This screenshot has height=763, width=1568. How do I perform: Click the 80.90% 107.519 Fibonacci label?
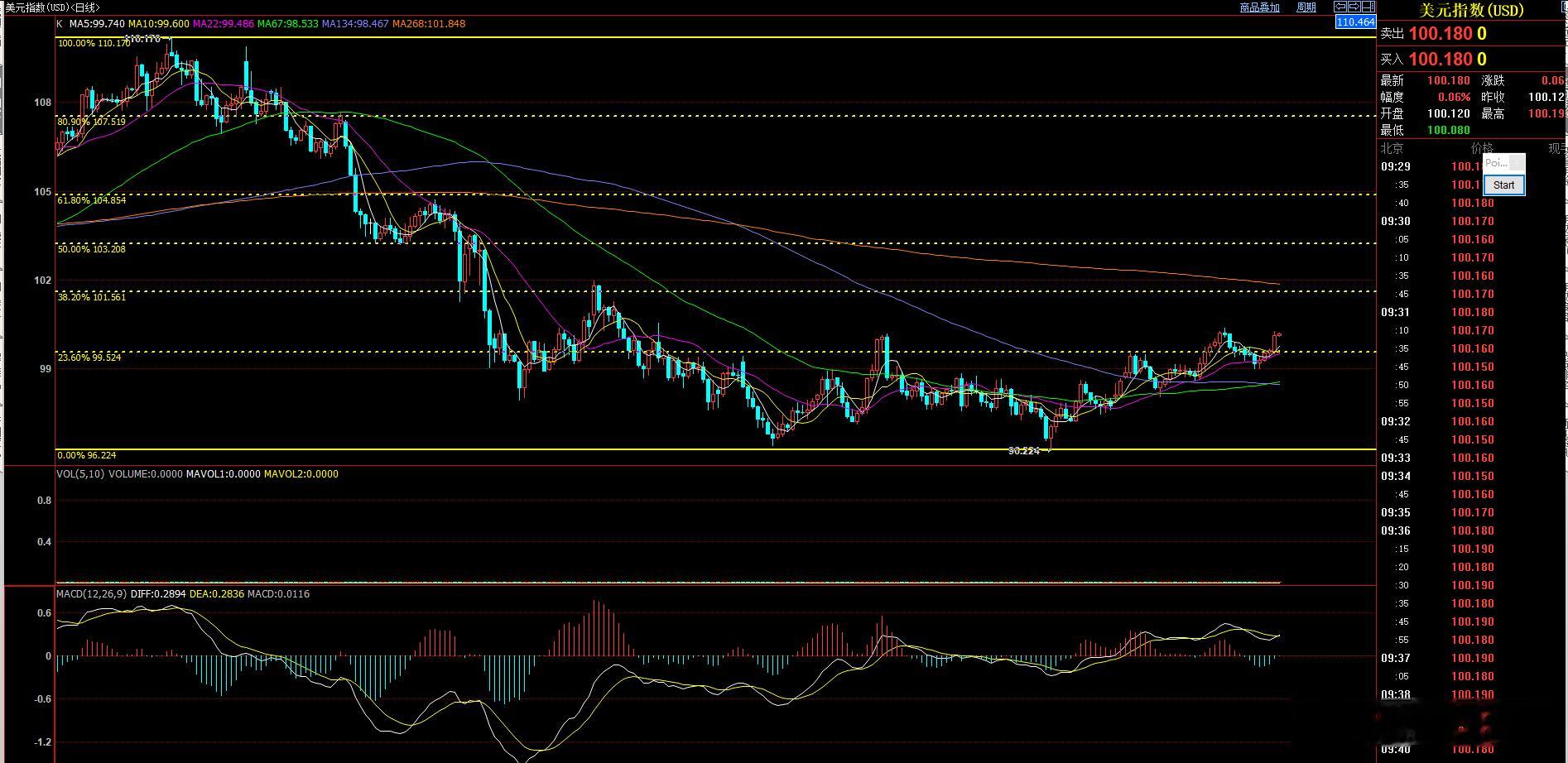coord(92,122)
